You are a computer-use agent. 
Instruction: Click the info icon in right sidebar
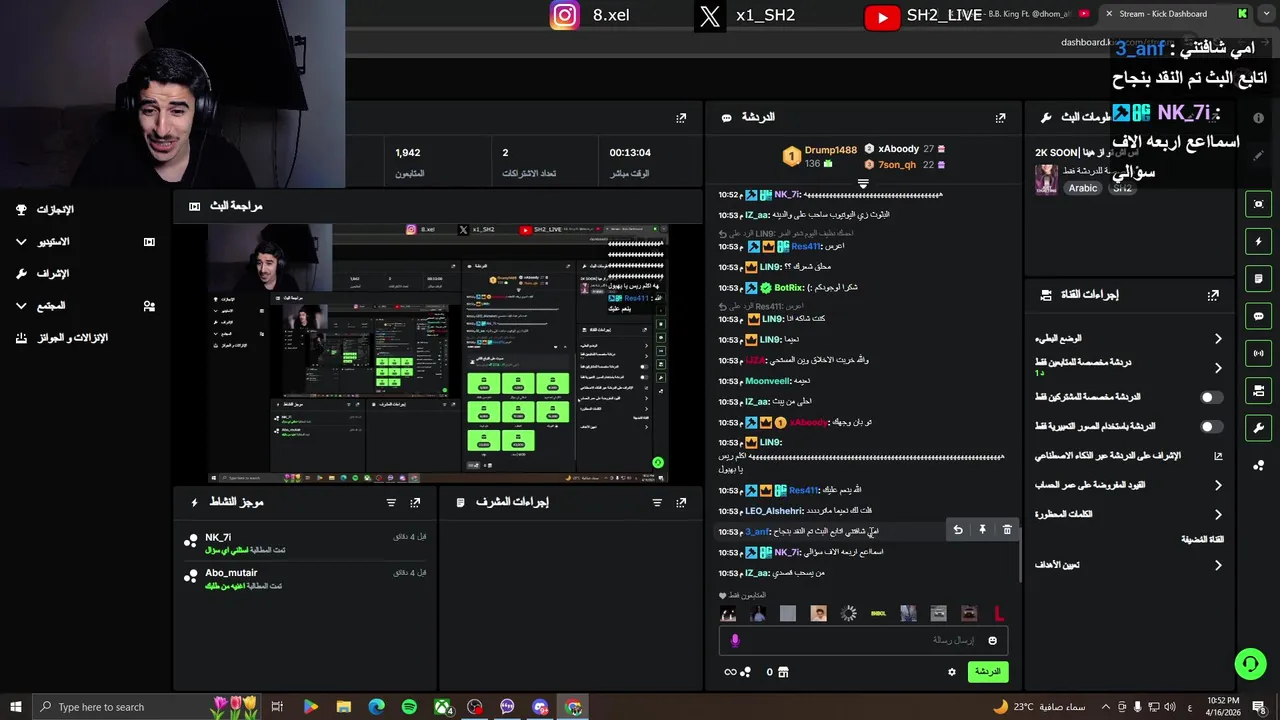[x=1259, y=118]
